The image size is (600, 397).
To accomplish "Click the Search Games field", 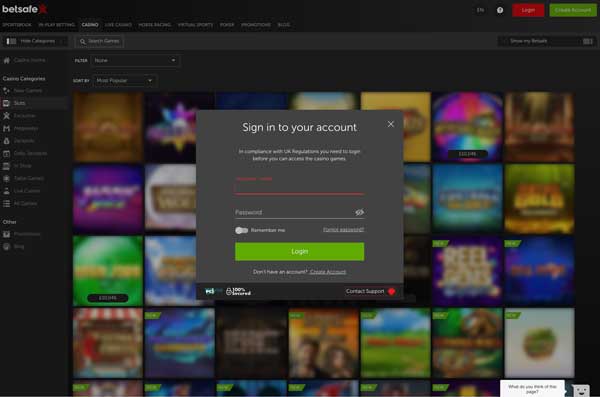I will click(x=100, y=41).
